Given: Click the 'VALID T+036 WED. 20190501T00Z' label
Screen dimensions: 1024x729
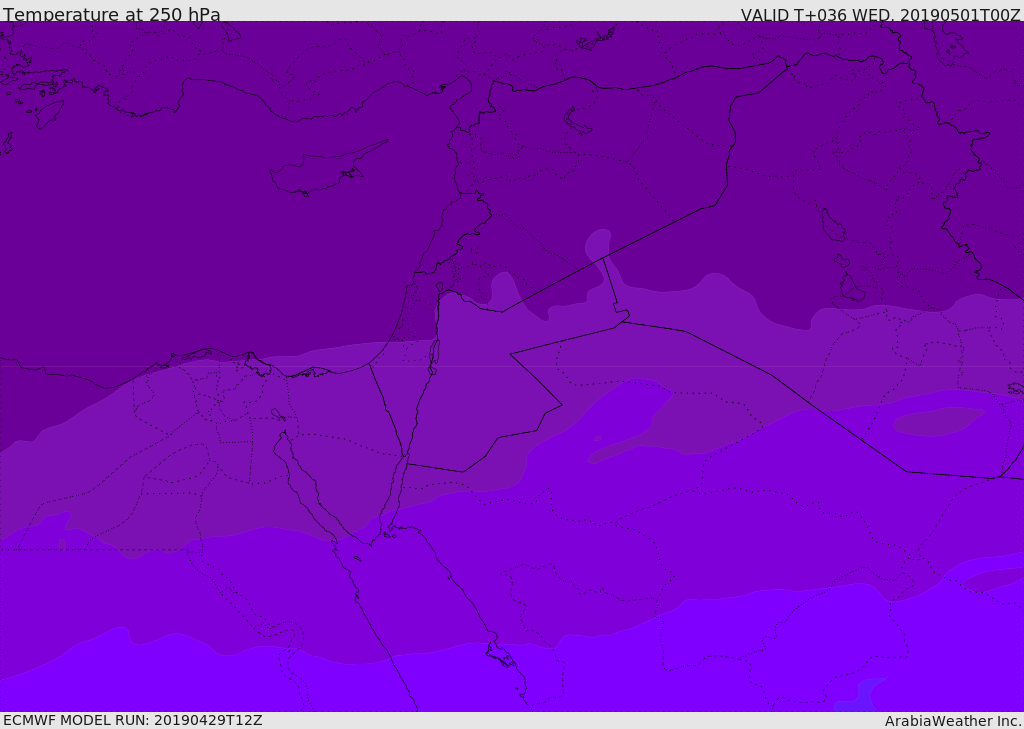Looking at the screenshot, I should click(x=880, y=14).
